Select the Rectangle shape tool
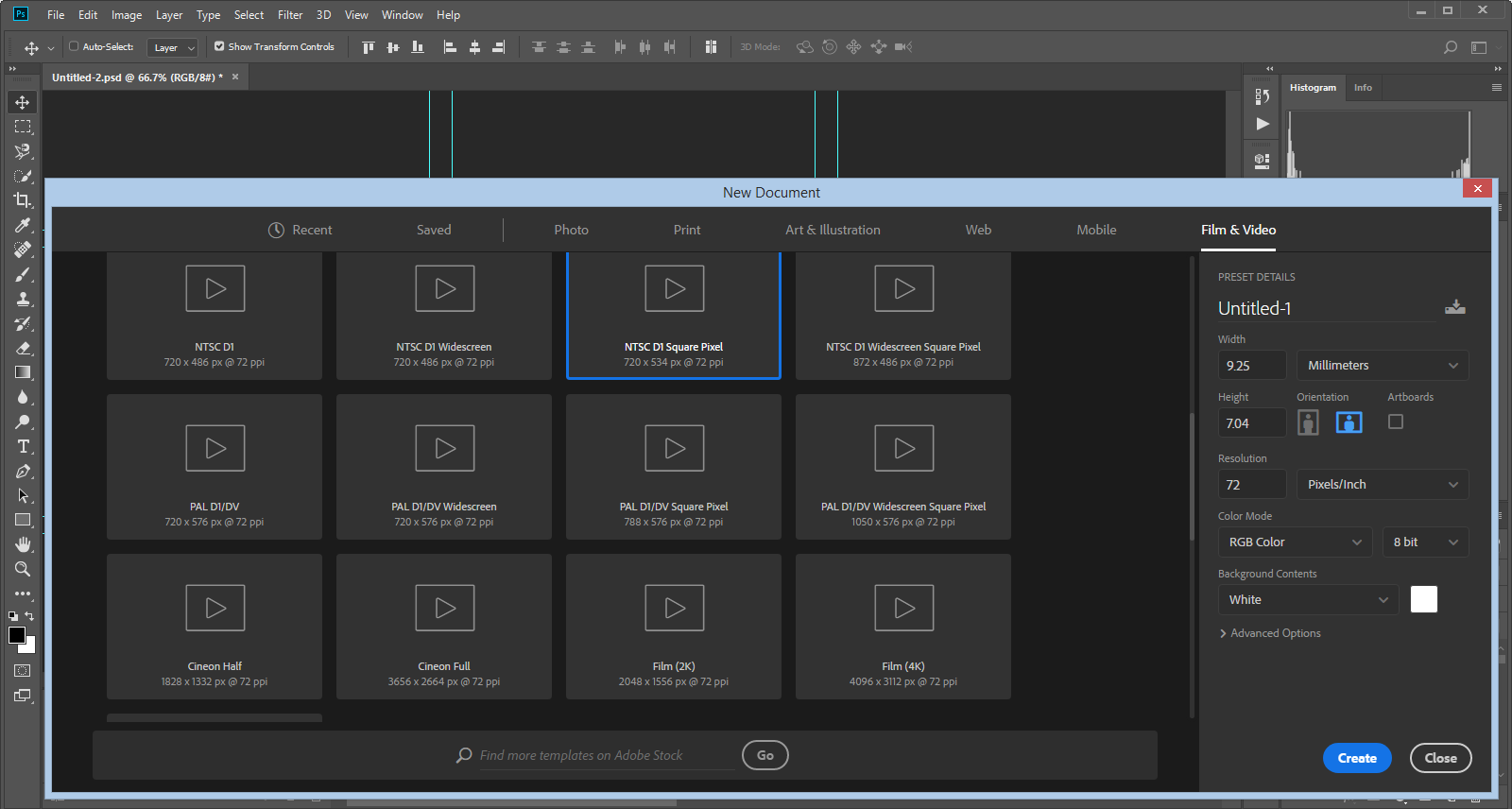This screenshot has width=1512, height=809. point(22,520)
